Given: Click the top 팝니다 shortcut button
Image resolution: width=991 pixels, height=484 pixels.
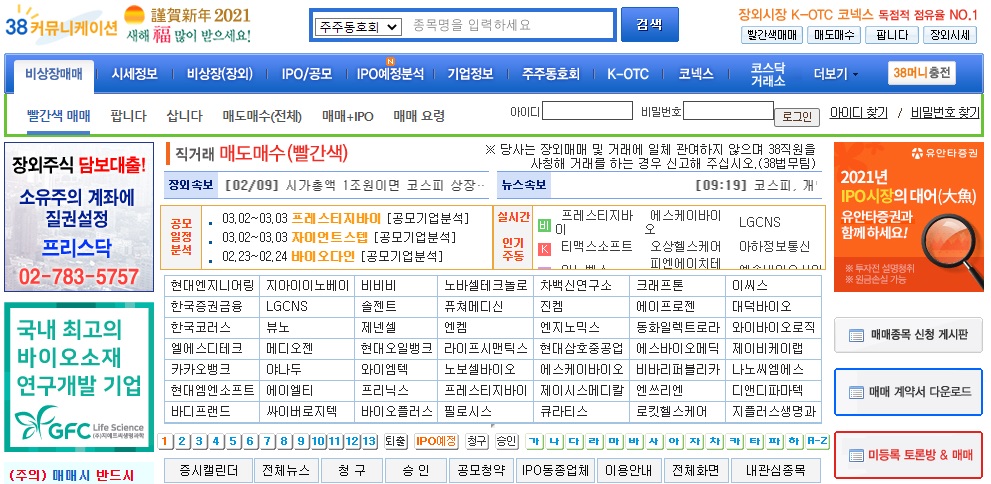Looking at the screenshot, I should [x=892, y=35].
